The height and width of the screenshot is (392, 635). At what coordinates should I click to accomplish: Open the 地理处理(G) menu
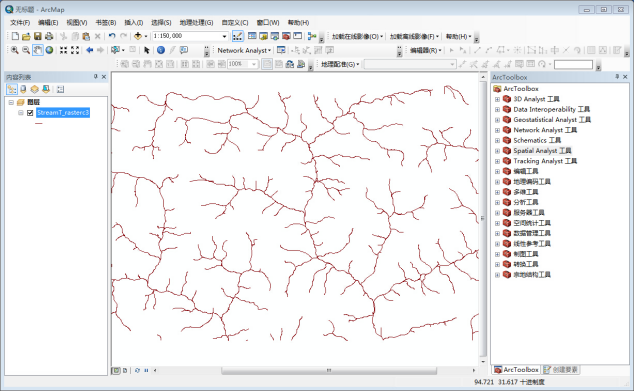pyautogui.click(x=196, y=23)
